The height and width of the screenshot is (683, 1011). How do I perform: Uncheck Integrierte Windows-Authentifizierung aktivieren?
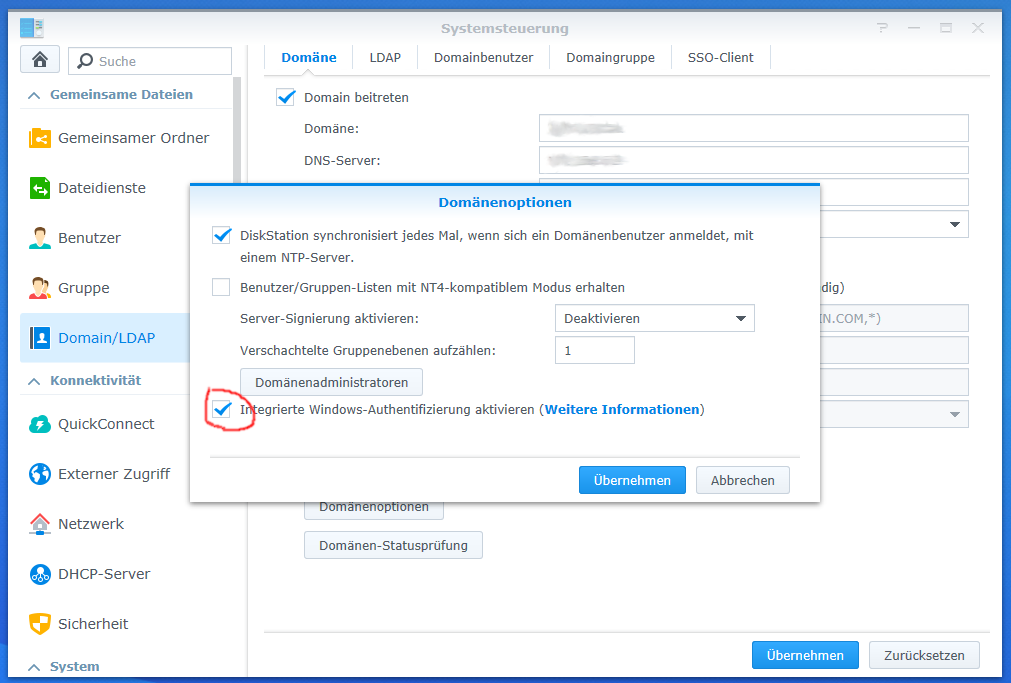tap(222, 408)
